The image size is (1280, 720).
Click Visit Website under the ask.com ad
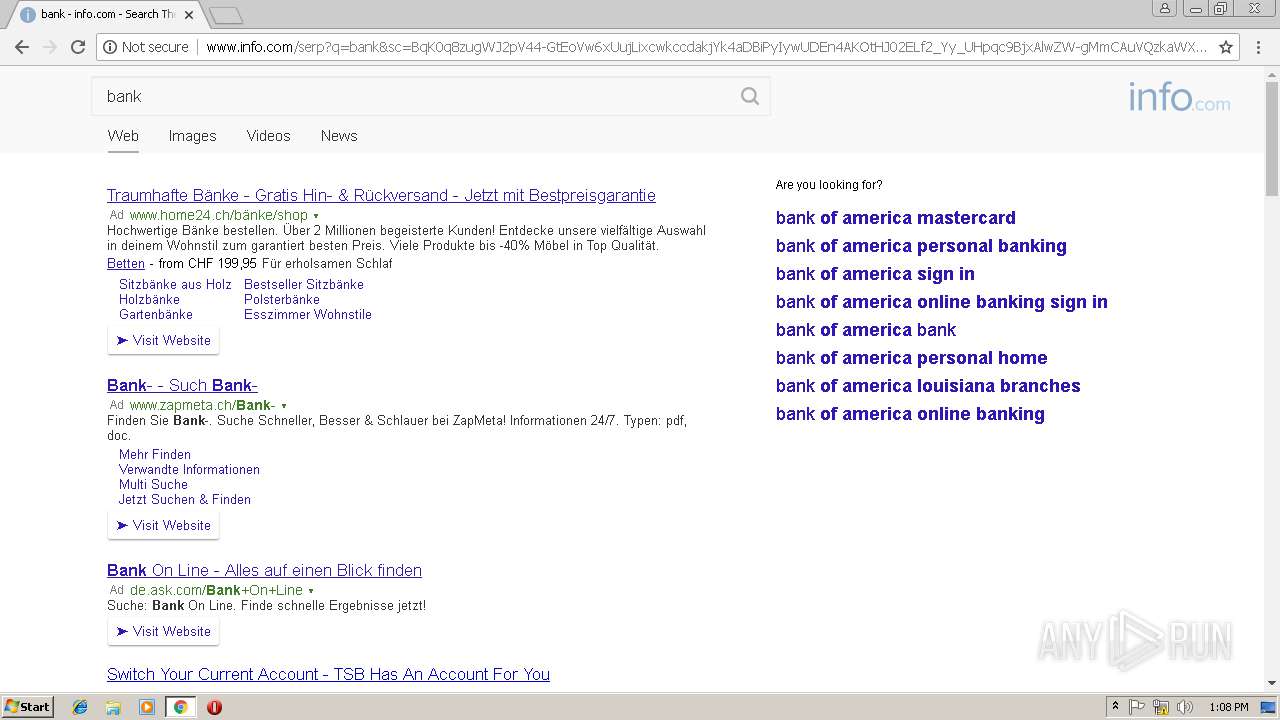point(163,632)
